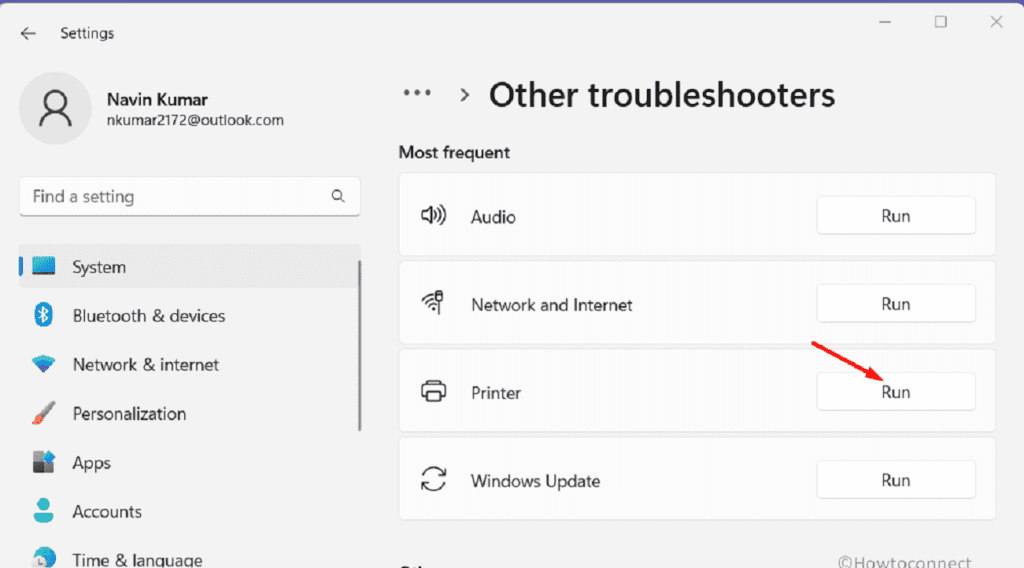Click the Audio speaker icon

433,215
